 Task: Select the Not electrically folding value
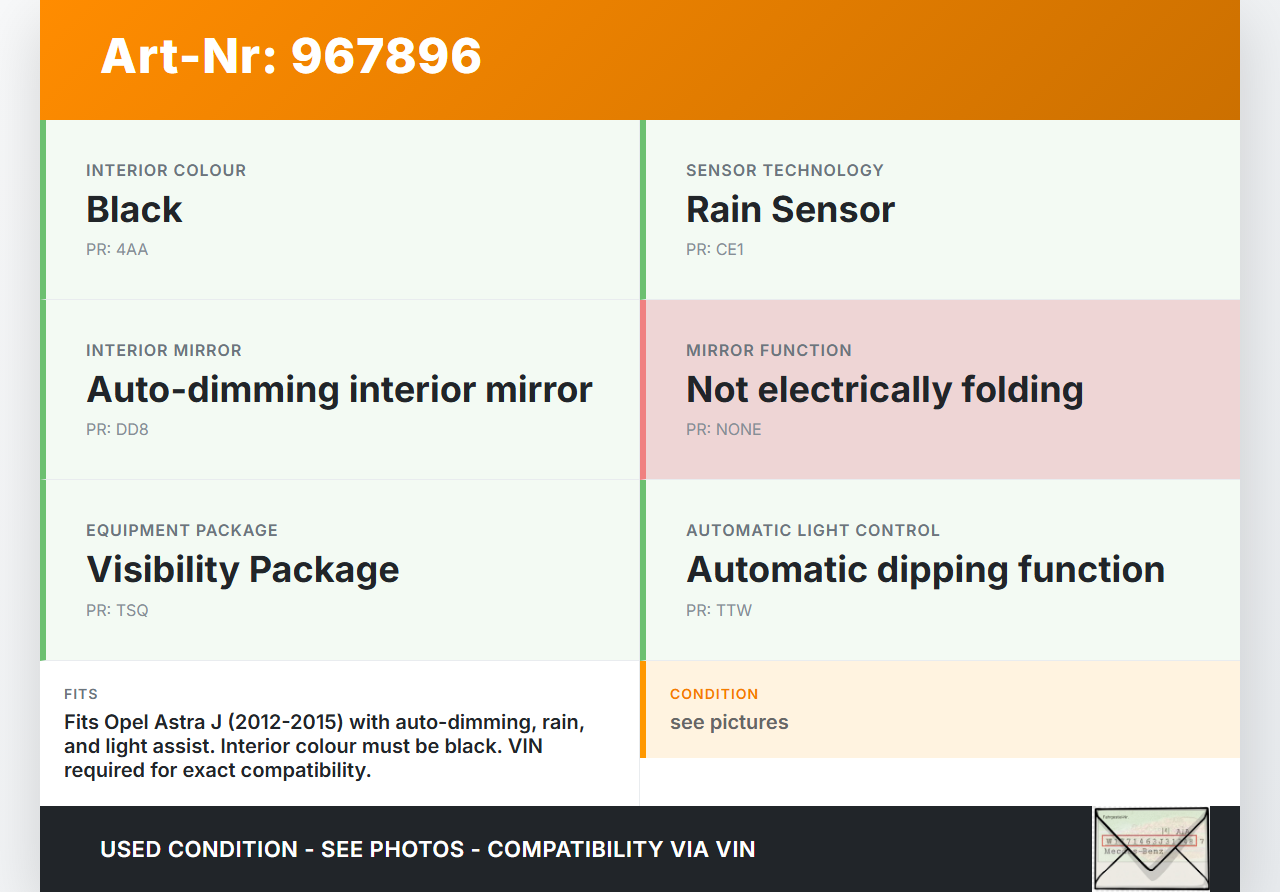click(884, 390)
